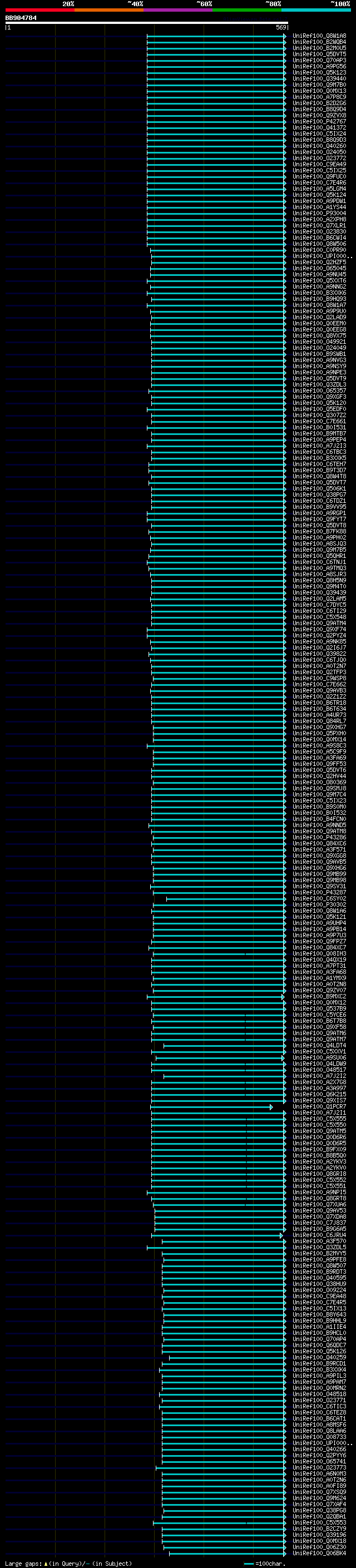This screenshot has height=1568, width=356.
Task: Select the UniRef100_Q5PXH0 label
Action: (319, 734)
